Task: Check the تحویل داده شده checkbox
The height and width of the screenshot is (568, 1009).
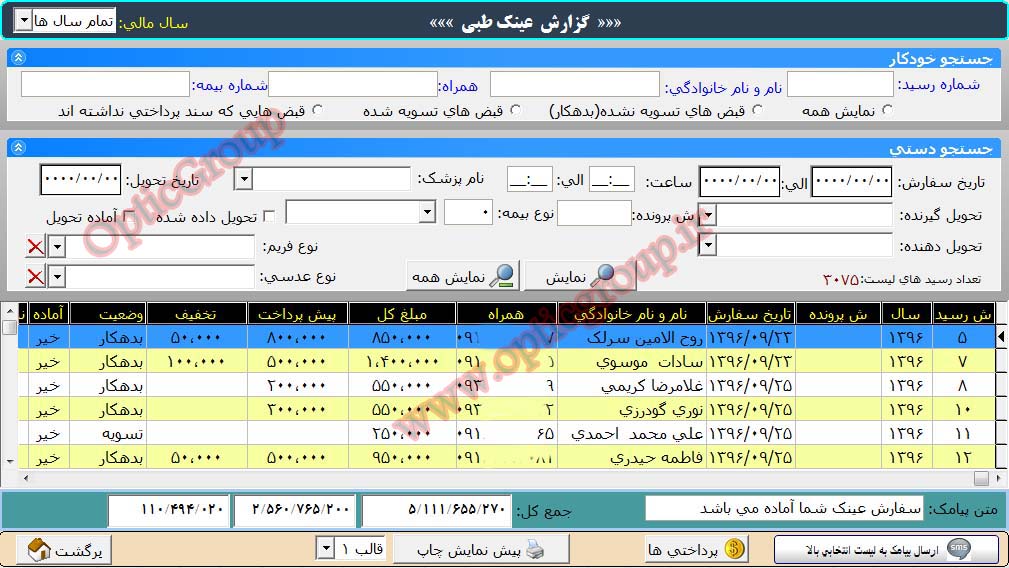Action: pos(269,217)
